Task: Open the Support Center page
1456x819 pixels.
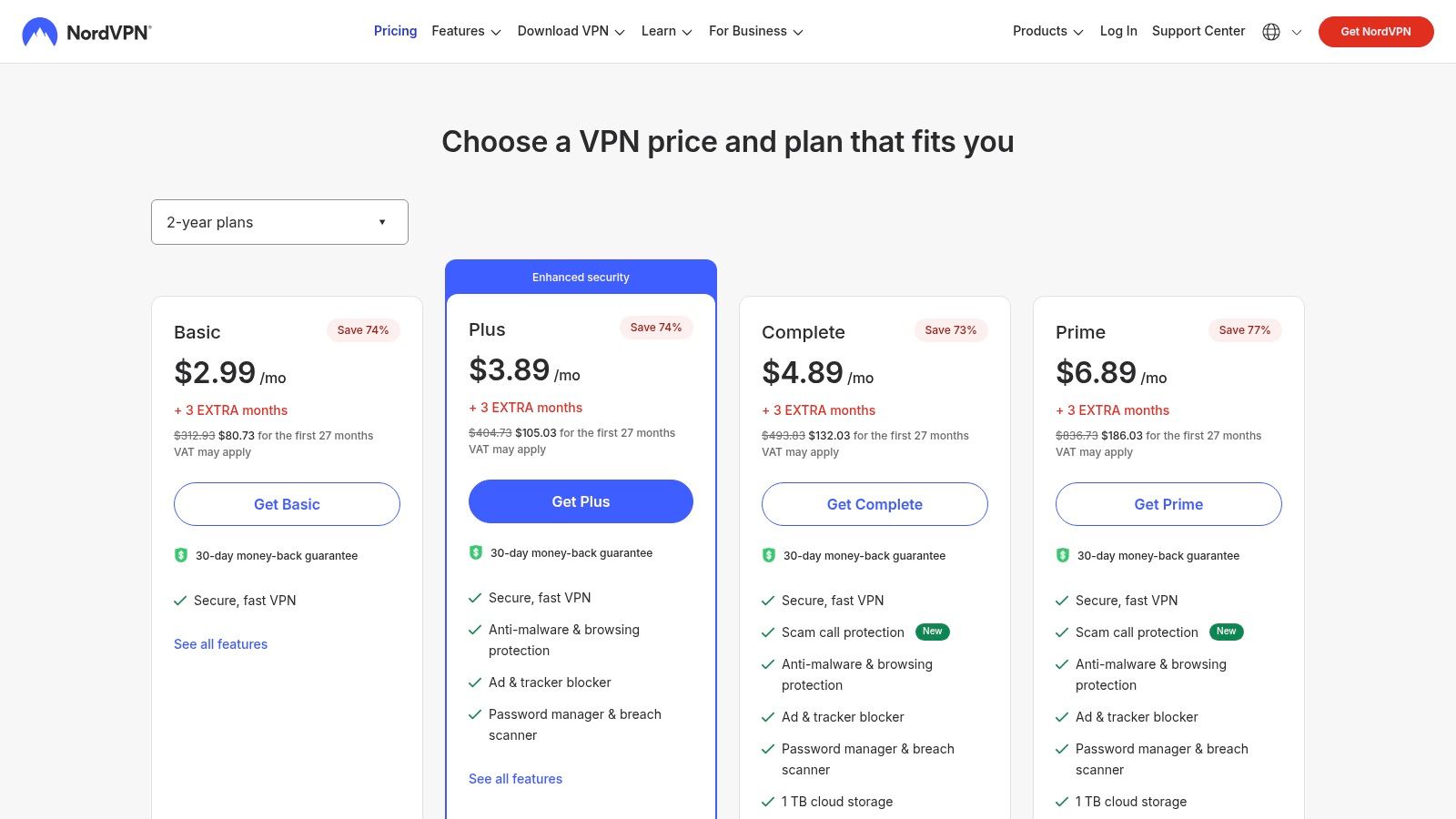Action: click(x=1198, y=31)
